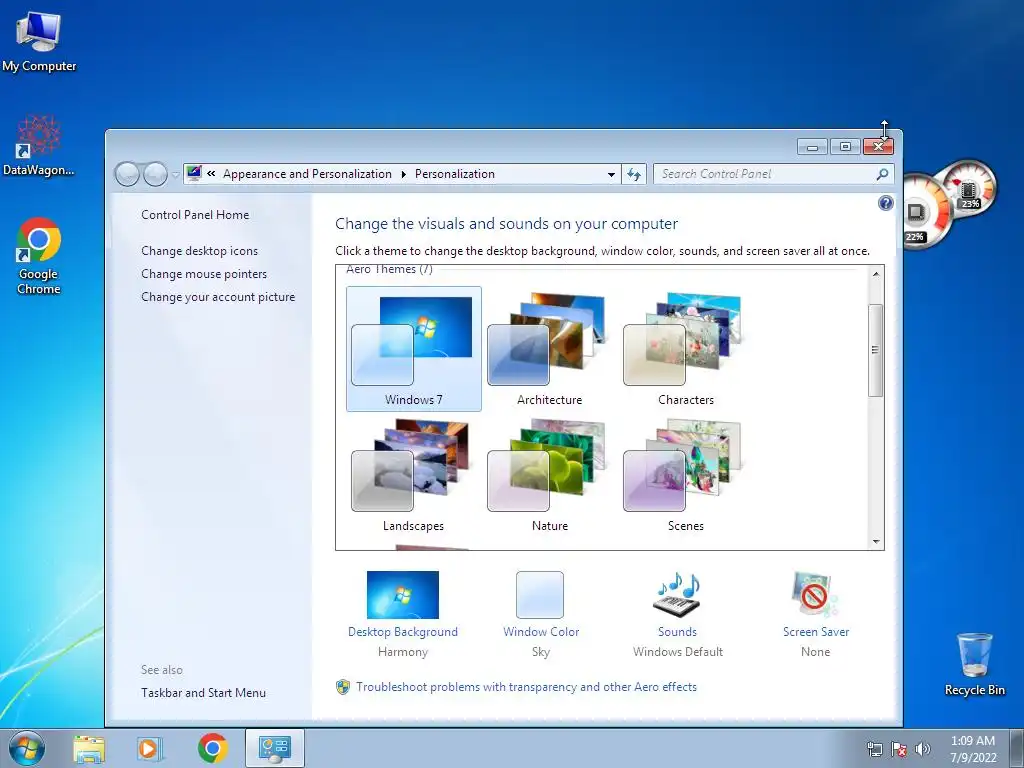Open My Computer desktop icon
Screen dimensions: 1024x768
point(39,42)
